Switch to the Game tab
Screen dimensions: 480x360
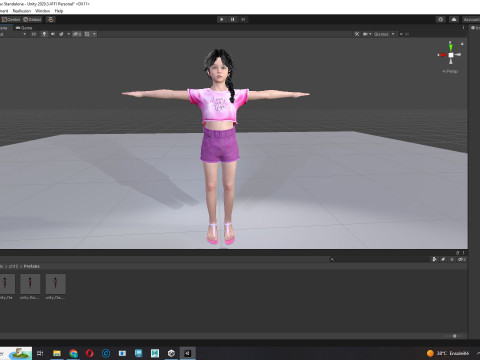tap(24, 28)
